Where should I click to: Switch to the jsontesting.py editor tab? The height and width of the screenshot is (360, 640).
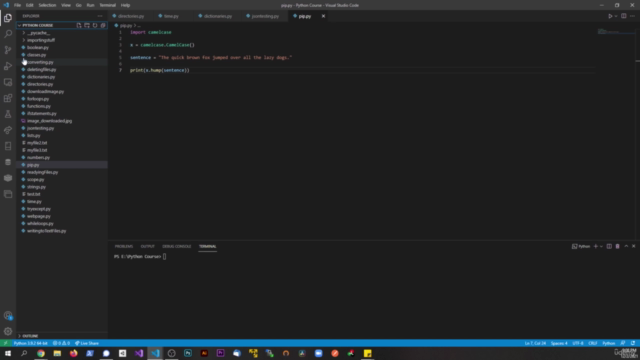coord(265,16)
